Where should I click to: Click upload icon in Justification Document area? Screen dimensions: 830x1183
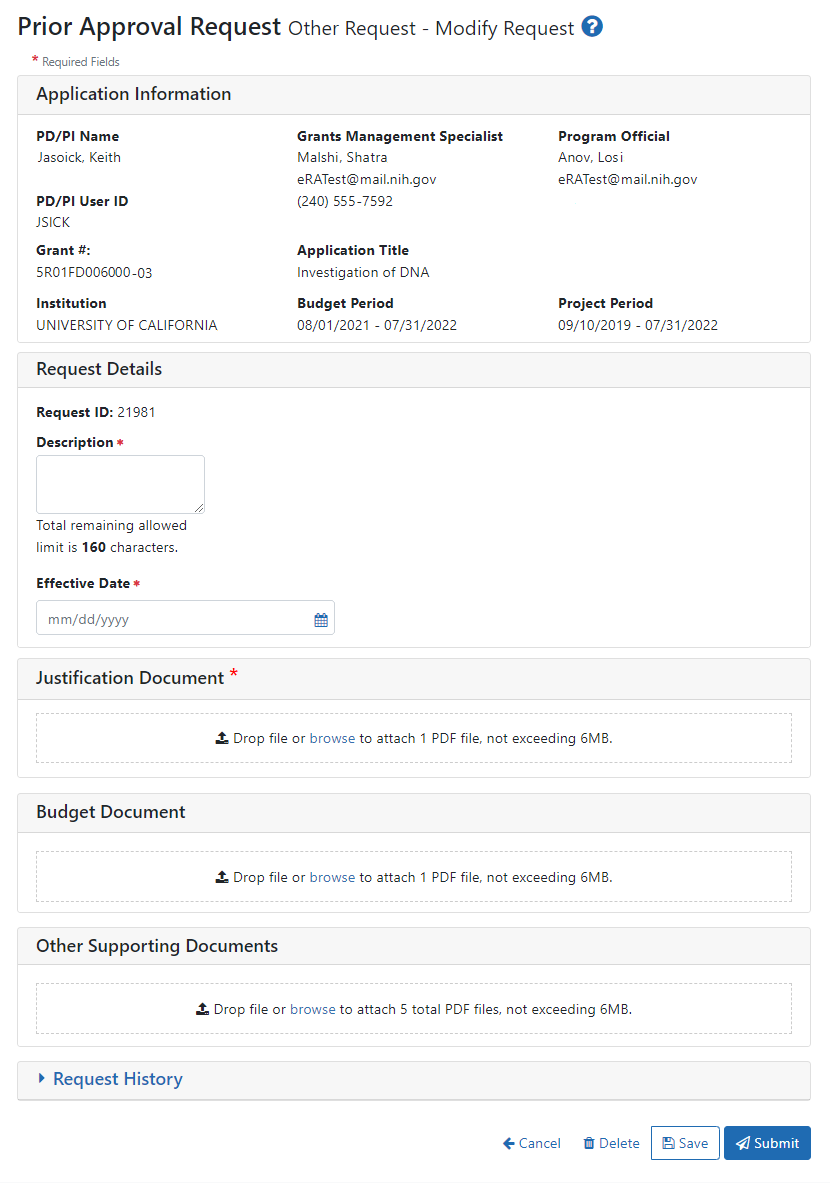pyautogui.click(x=221, y=739)
